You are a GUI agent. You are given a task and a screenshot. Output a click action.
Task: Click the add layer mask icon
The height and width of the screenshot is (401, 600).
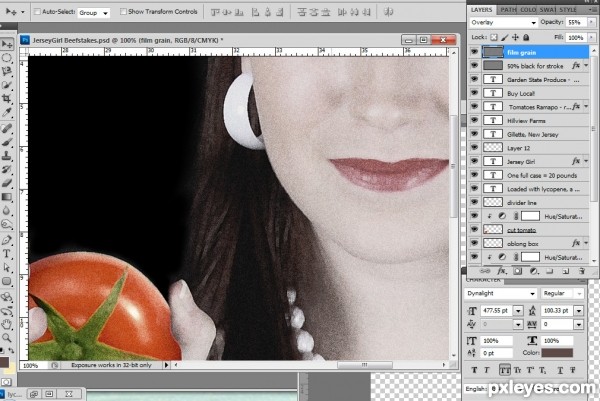click(x=517, y=271)
